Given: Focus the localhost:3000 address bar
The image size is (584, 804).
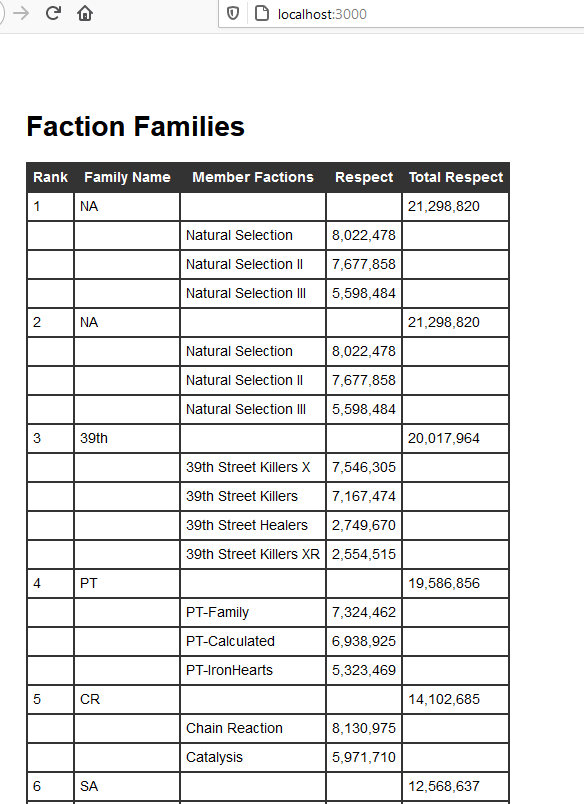Looking at the screenshot, I should click(x=400, y=14).
